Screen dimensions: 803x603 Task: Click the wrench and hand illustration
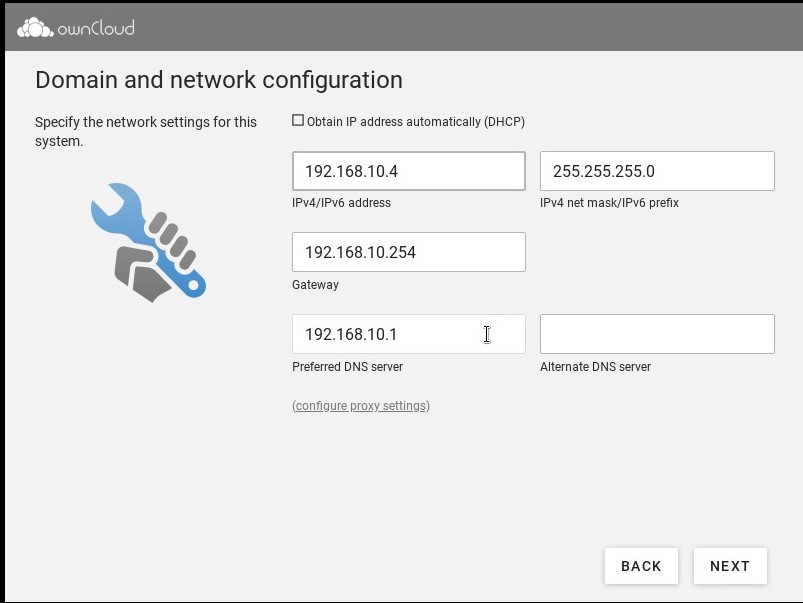tap(148, 242)
